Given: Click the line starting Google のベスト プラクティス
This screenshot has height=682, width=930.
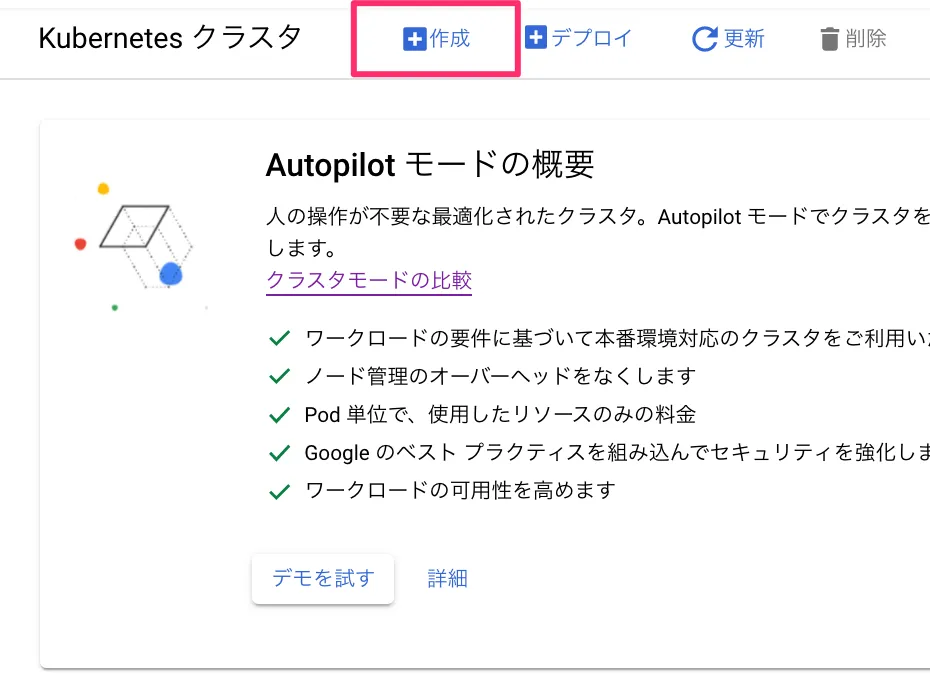Looking at the screenshot, I should point(617,452).
